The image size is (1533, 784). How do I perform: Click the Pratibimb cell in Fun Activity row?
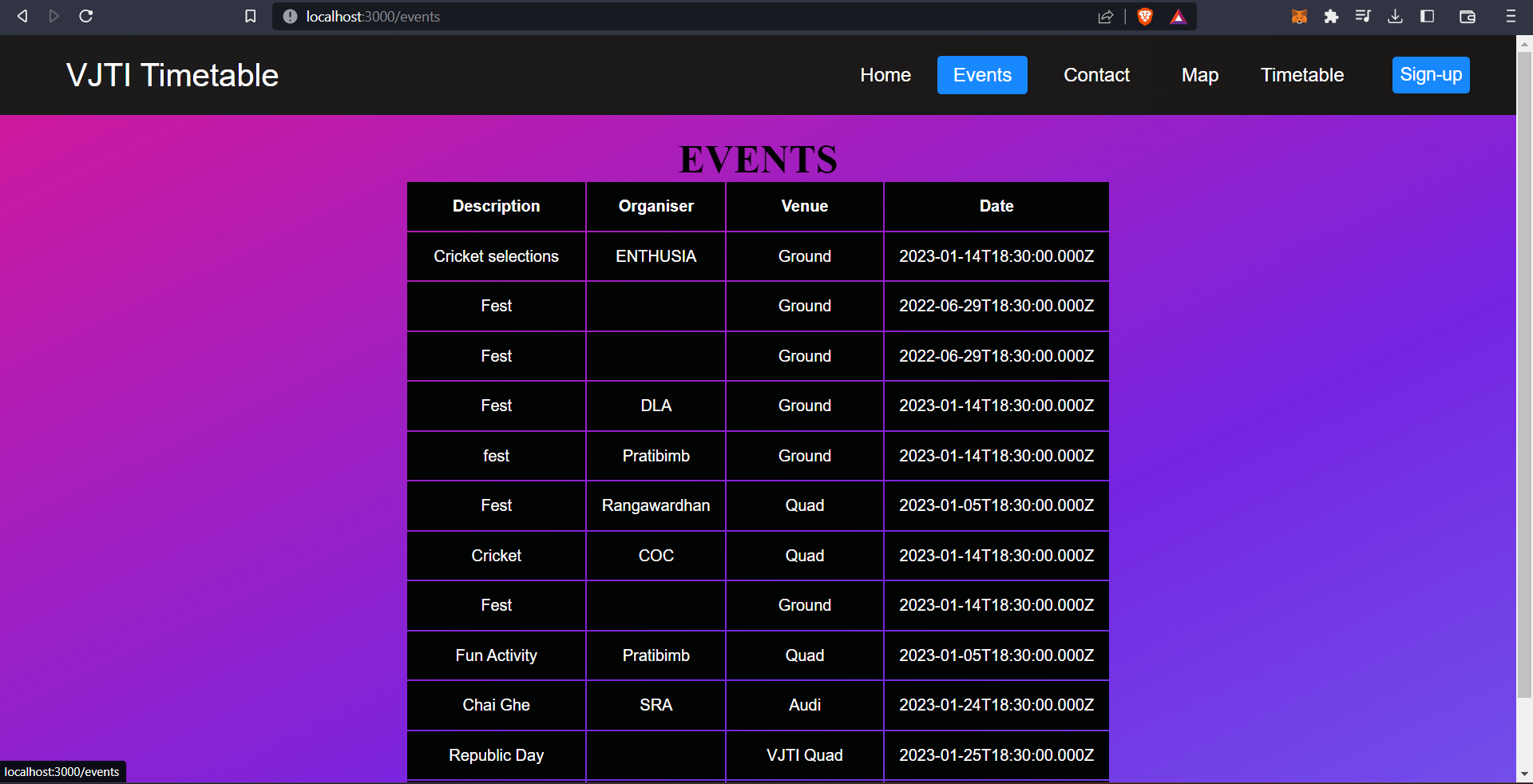tap(656, 655)
